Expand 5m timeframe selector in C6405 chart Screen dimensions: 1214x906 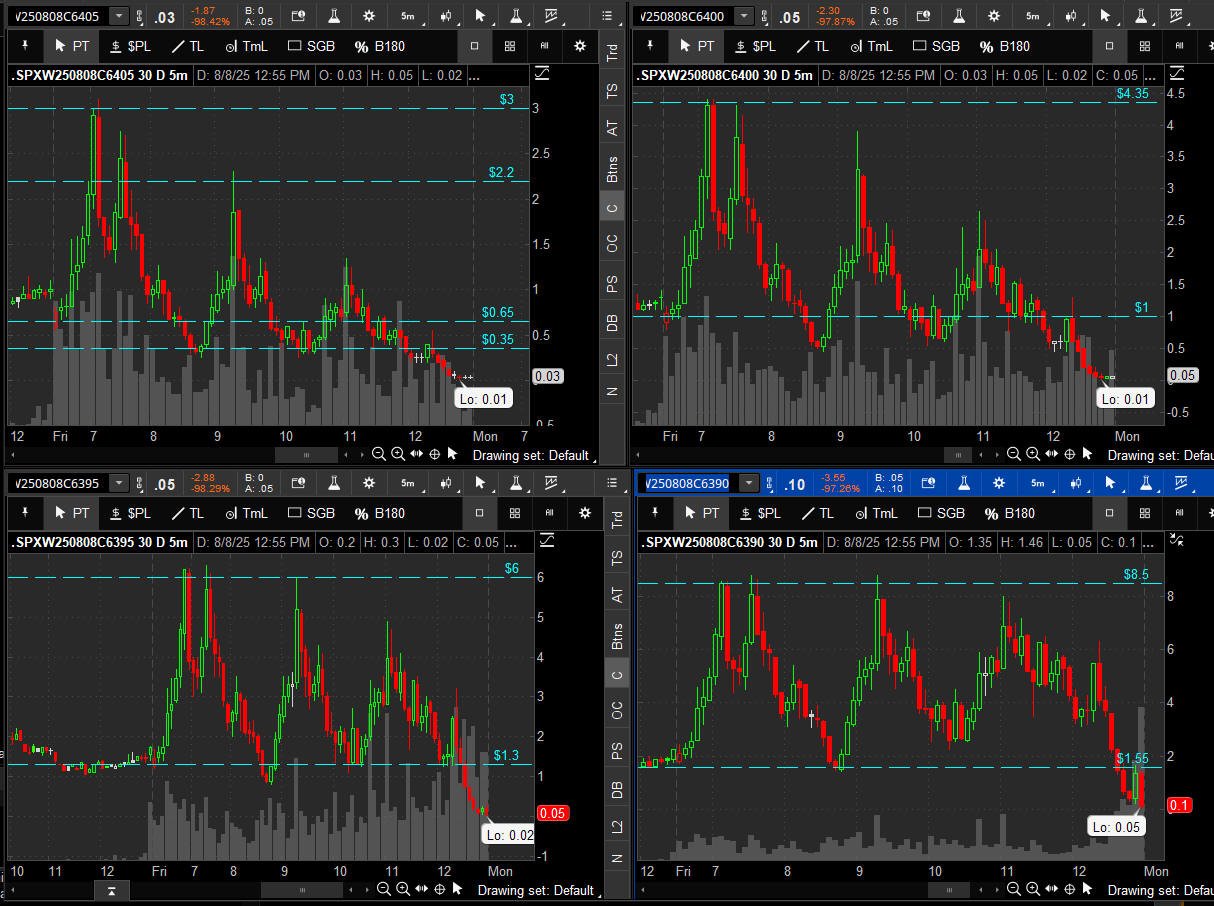click(407, 16)
